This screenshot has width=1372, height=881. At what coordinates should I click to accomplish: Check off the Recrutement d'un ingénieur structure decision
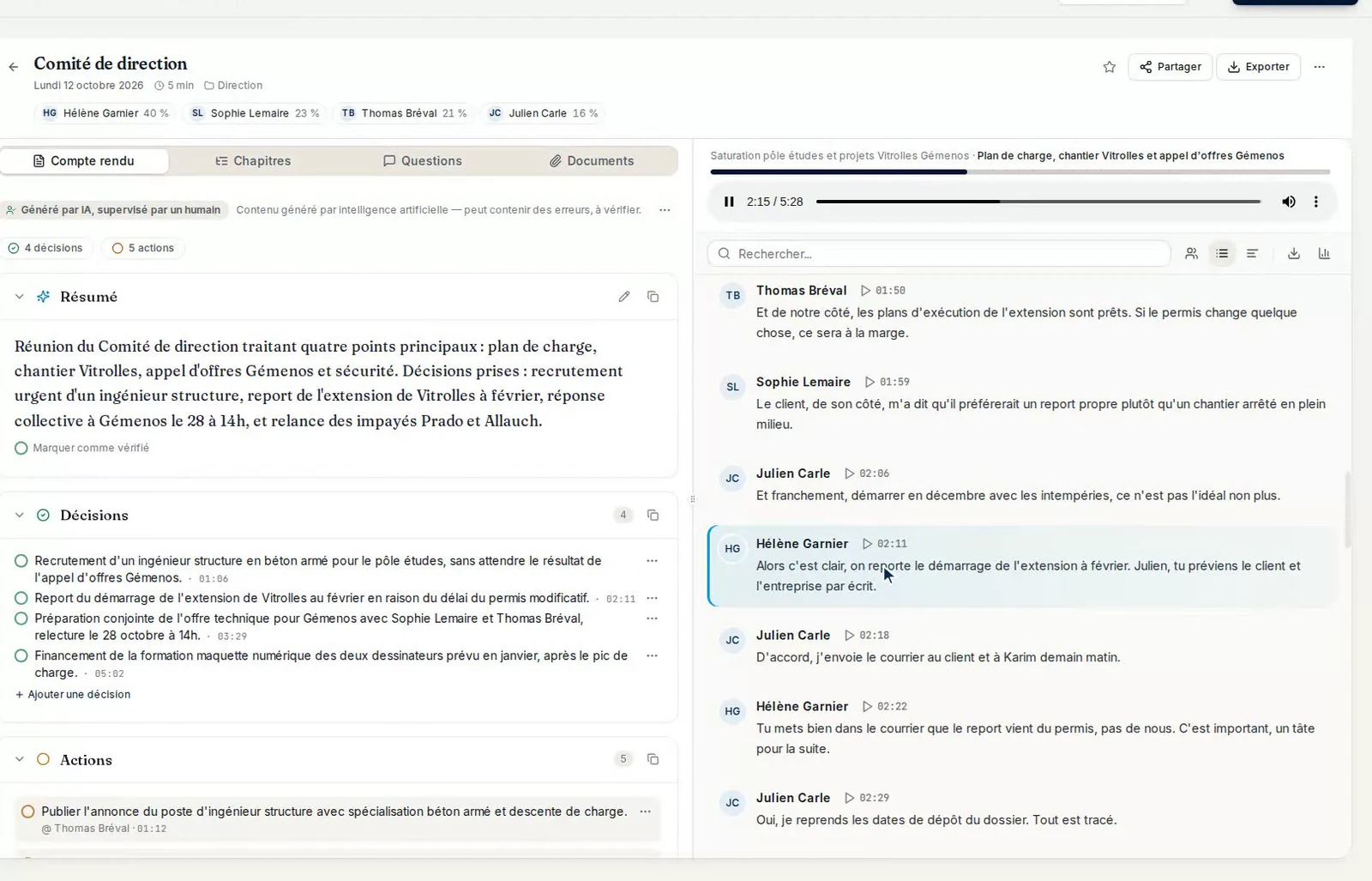[21, 561]
